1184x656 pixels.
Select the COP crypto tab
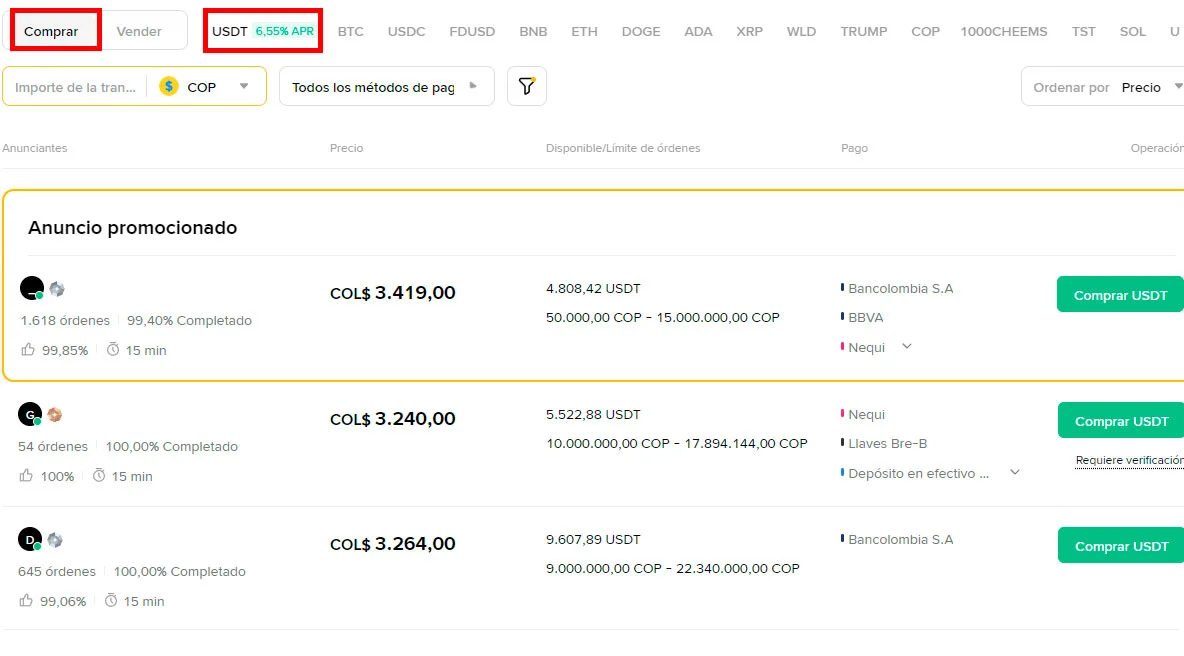[x=925, y=32]
